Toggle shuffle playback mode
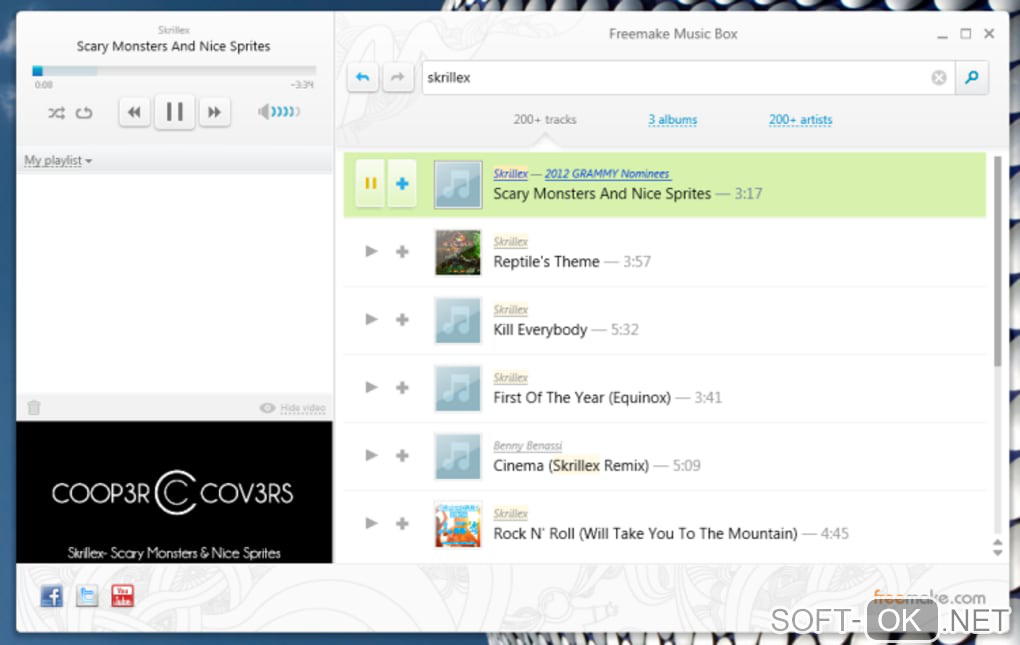1020x645 pixels. point(57,113)
